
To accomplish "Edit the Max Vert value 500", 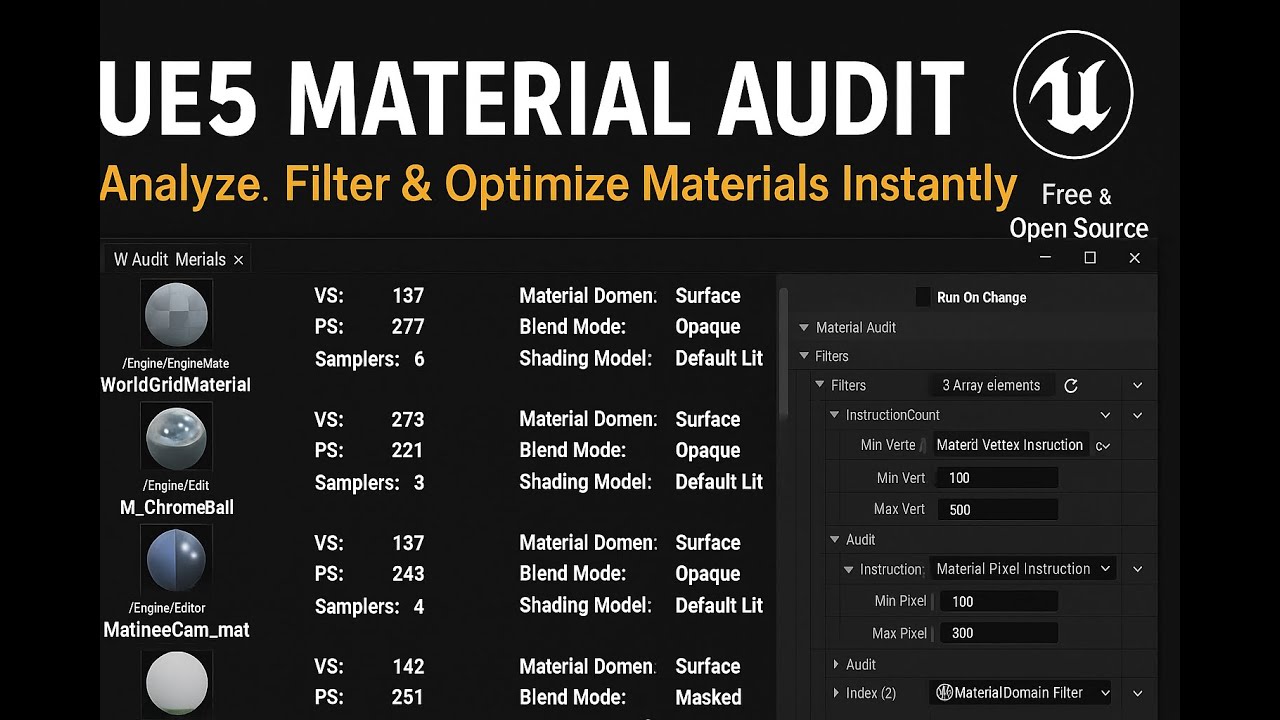I will (997, 509).
